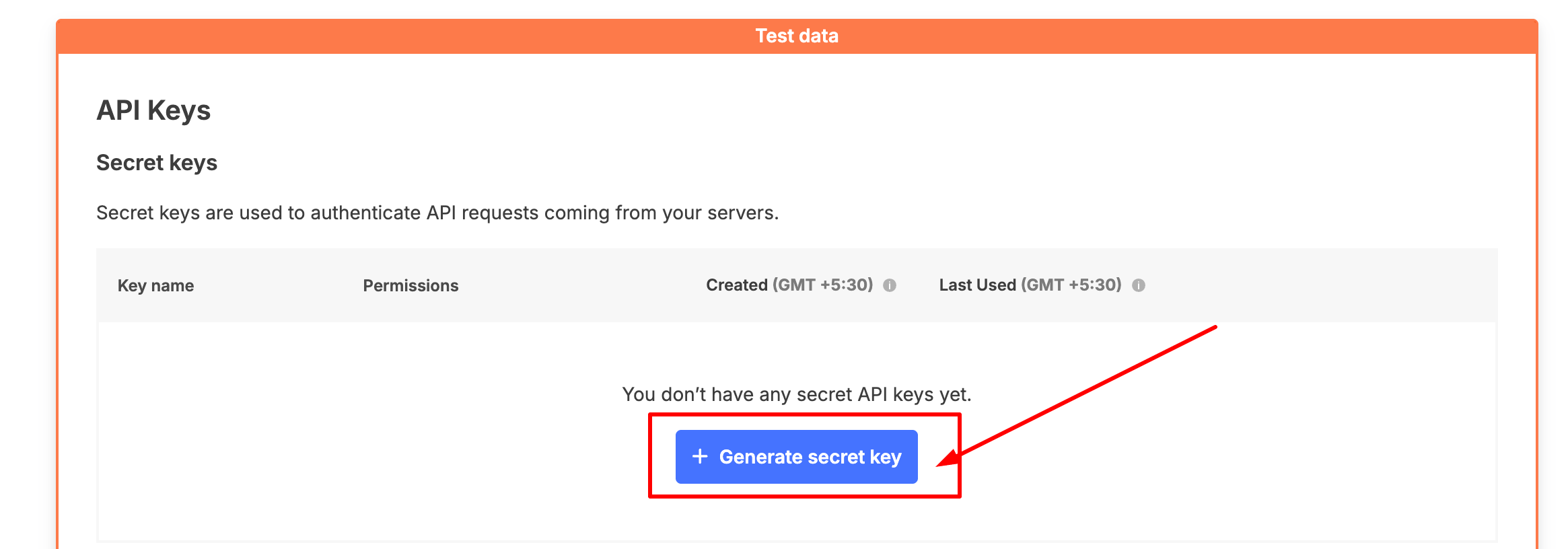This screenshot has height=549, width=1568.
Task: Select the Permissions column header
Action: pyautogui.click(x=411, y=285)
